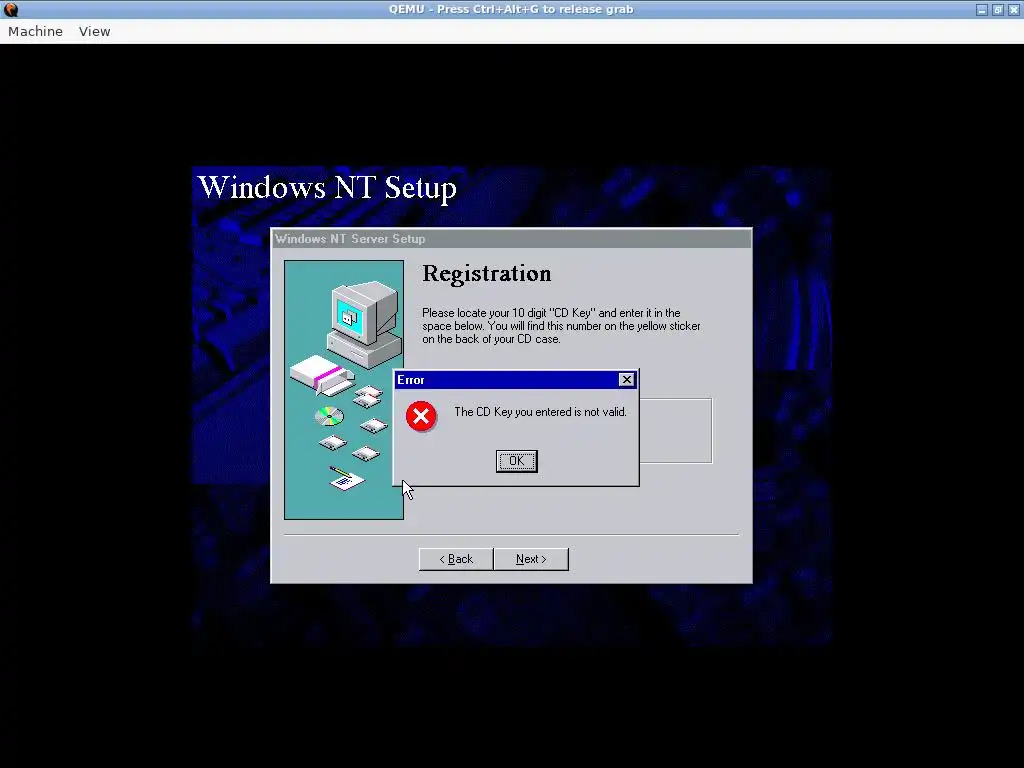Viewport: 1024px width, 768px height.
Task: Click the CD disc illustration
Action: pos(329,416)
